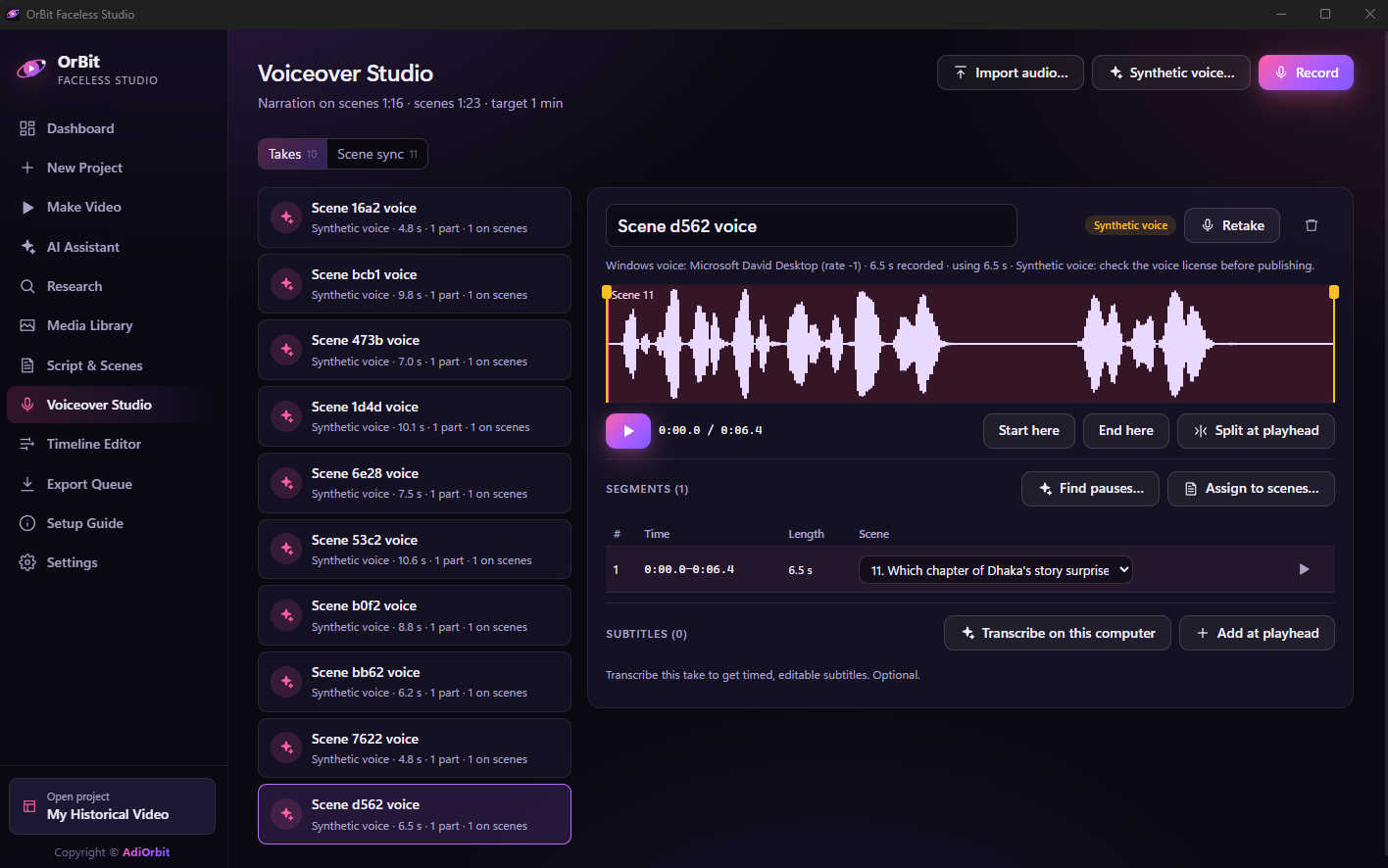Switch to the Scene sync tab
Screen dimensions: 1388x868
coord(377,154)
